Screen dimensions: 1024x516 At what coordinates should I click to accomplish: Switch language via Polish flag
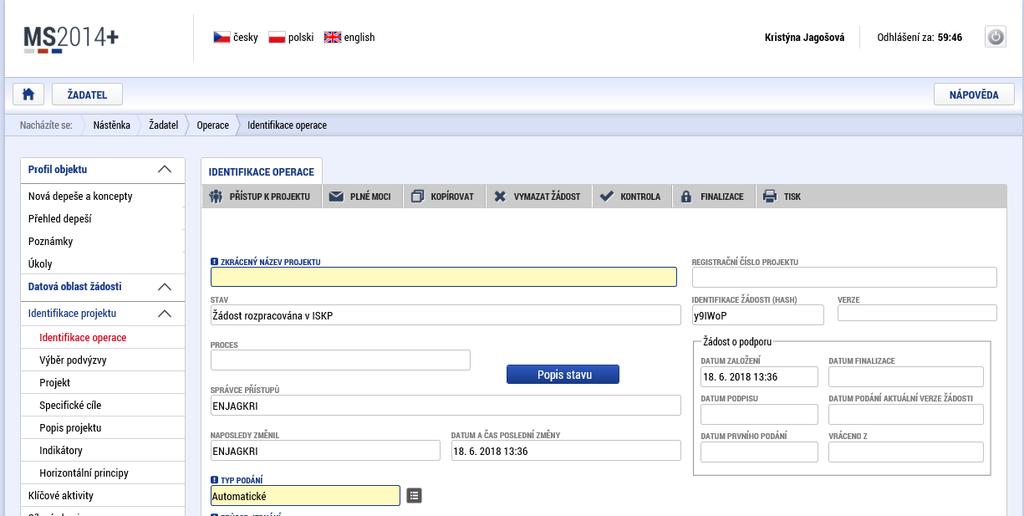tap(277, 37)
